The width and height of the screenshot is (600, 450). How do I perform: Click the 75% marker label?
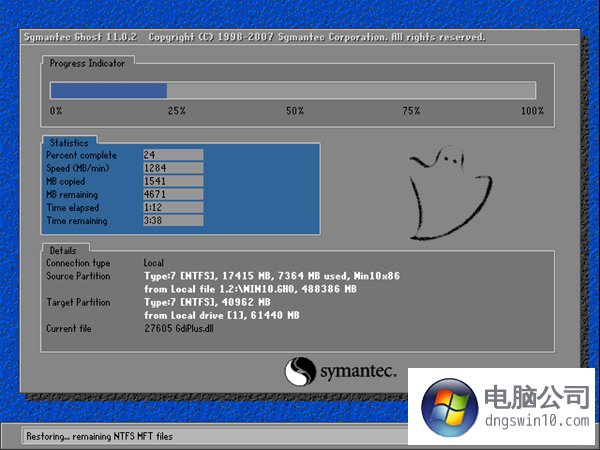click(411, 111)
